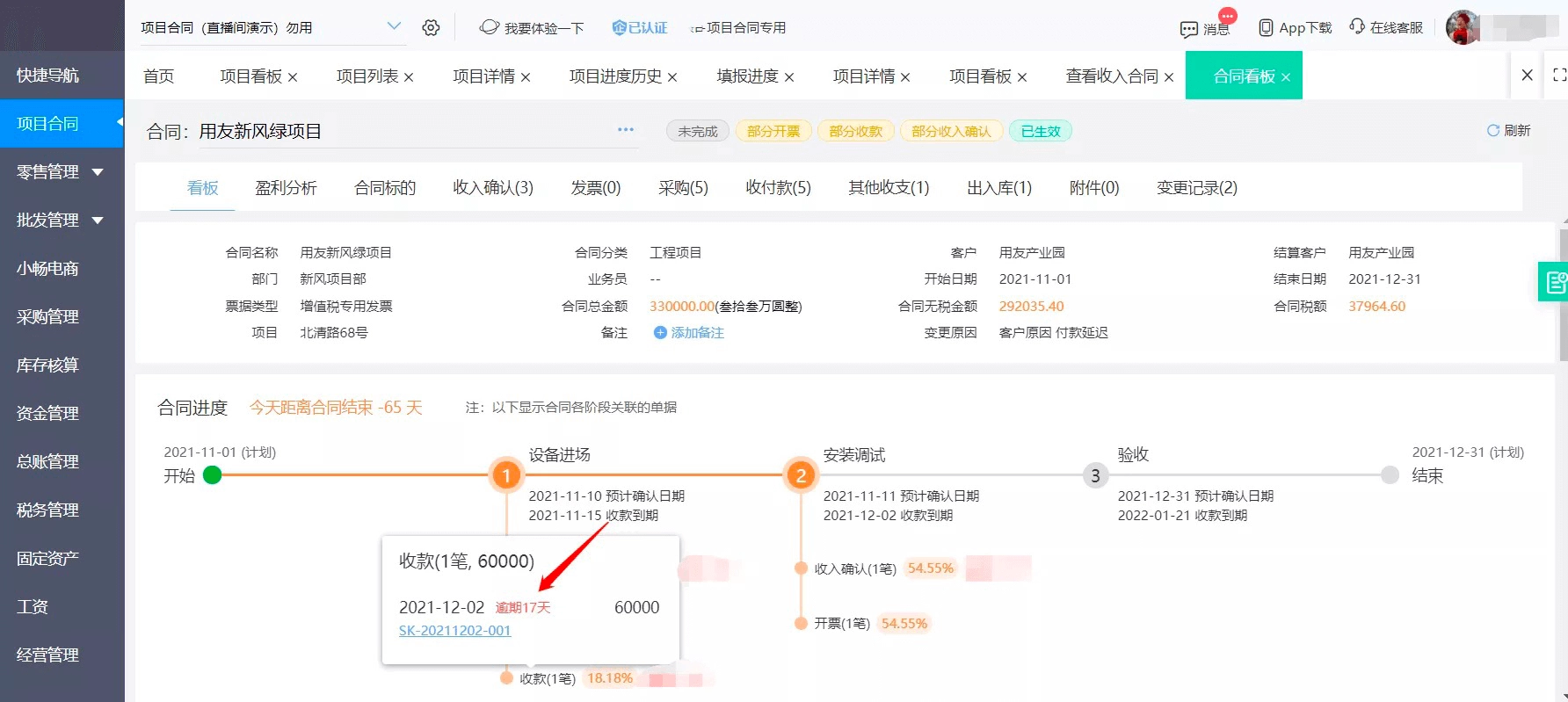Open the green floating notes panel icon
1568x702 pixels.
coord(1554,282)
